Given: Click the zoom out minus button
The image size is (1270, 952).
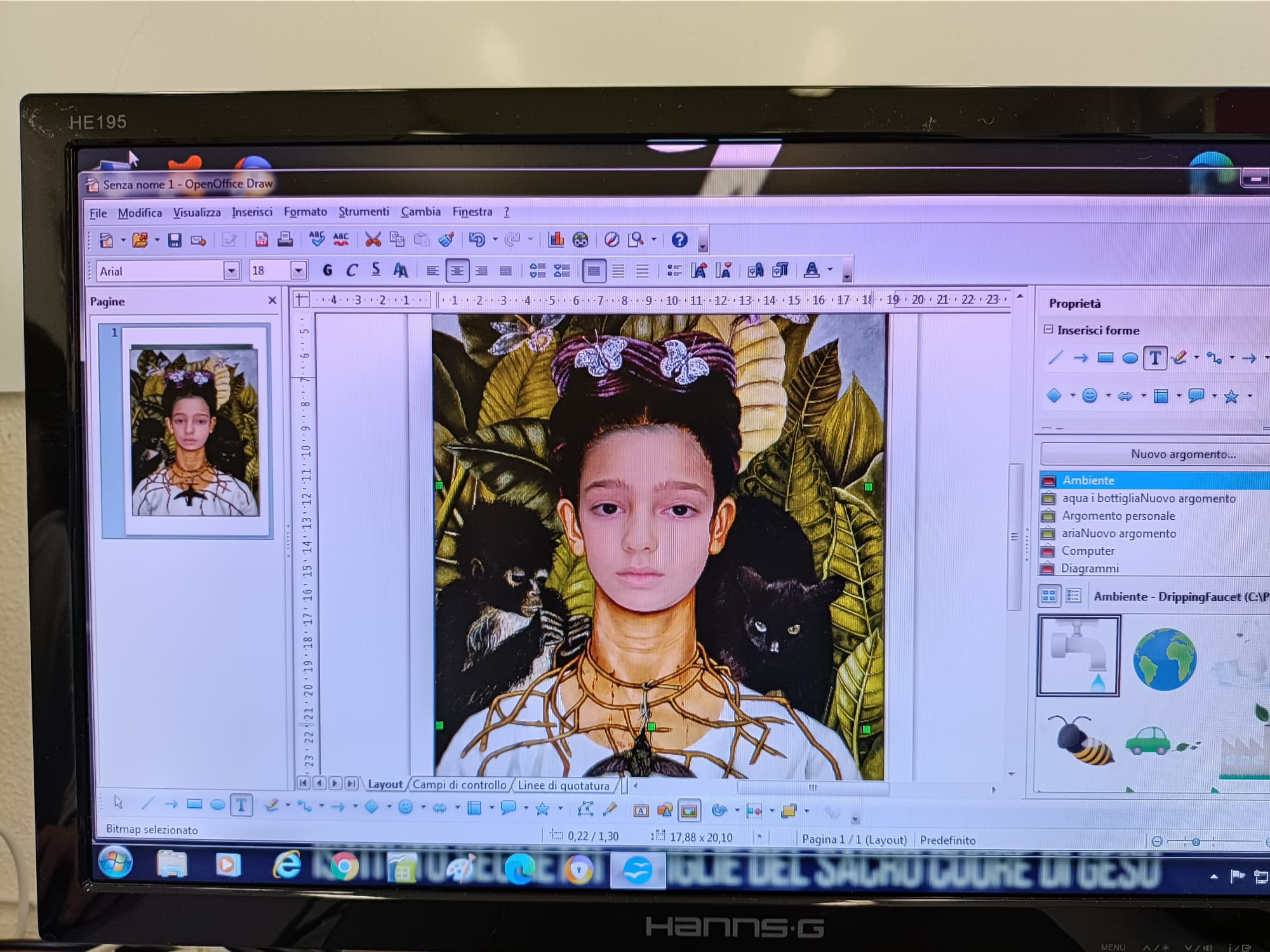Looking at the screenshot, I should coord(1157,842).
